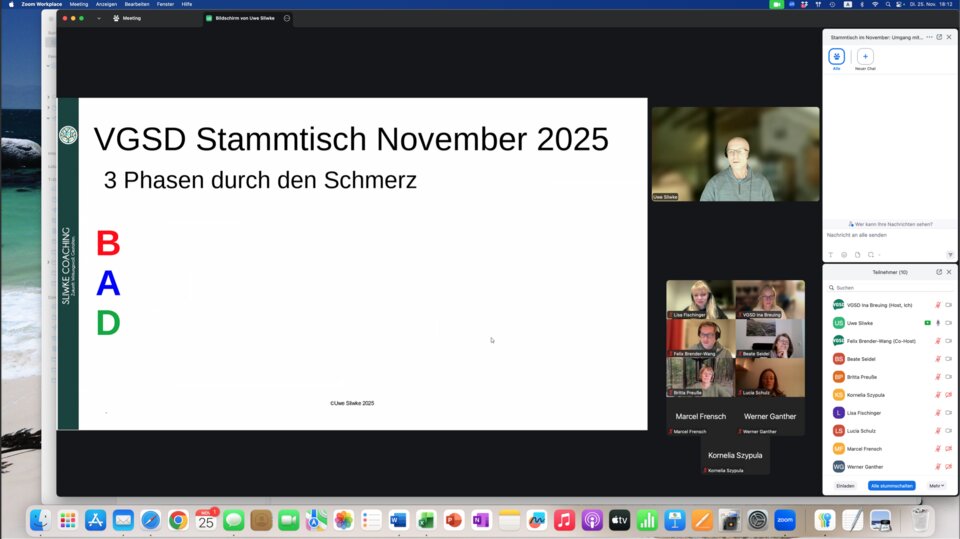Image resolution: width=960 pixels, height=539 pixels.
Task: Click the Einladen button
Action: (845, 486)
